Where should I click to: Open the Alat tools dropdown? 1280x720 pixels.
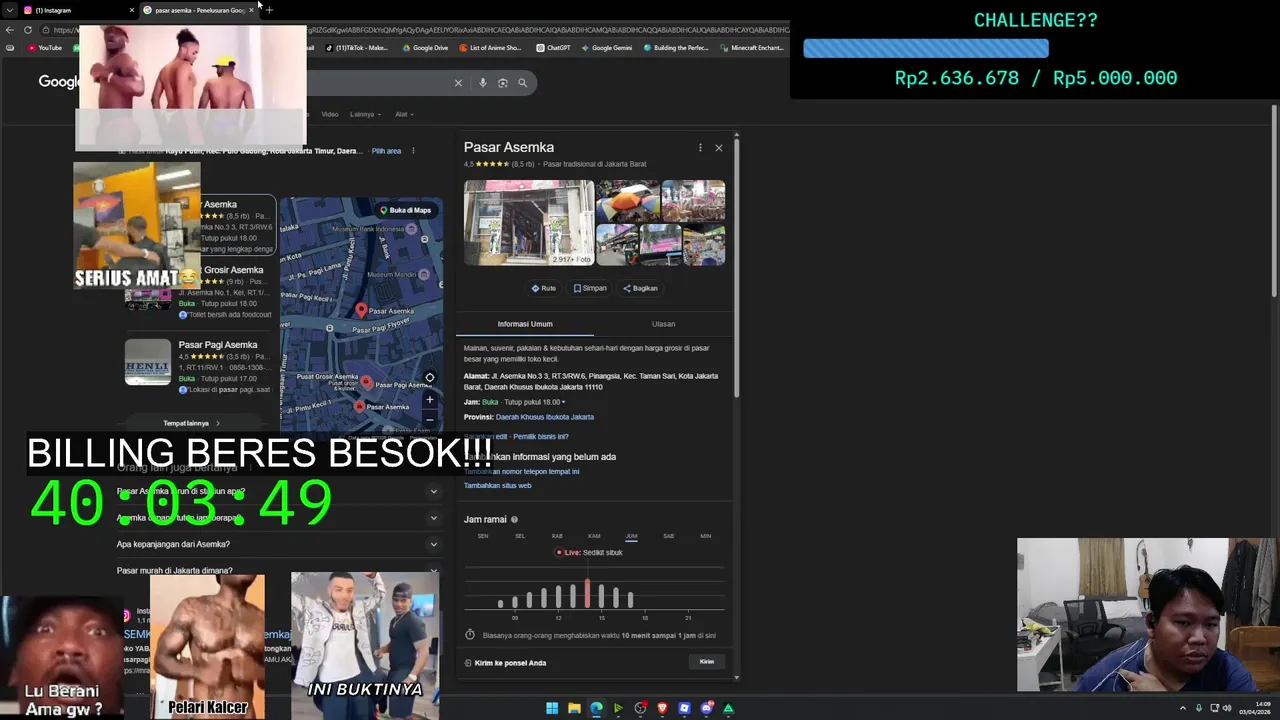tap(404, 114)
